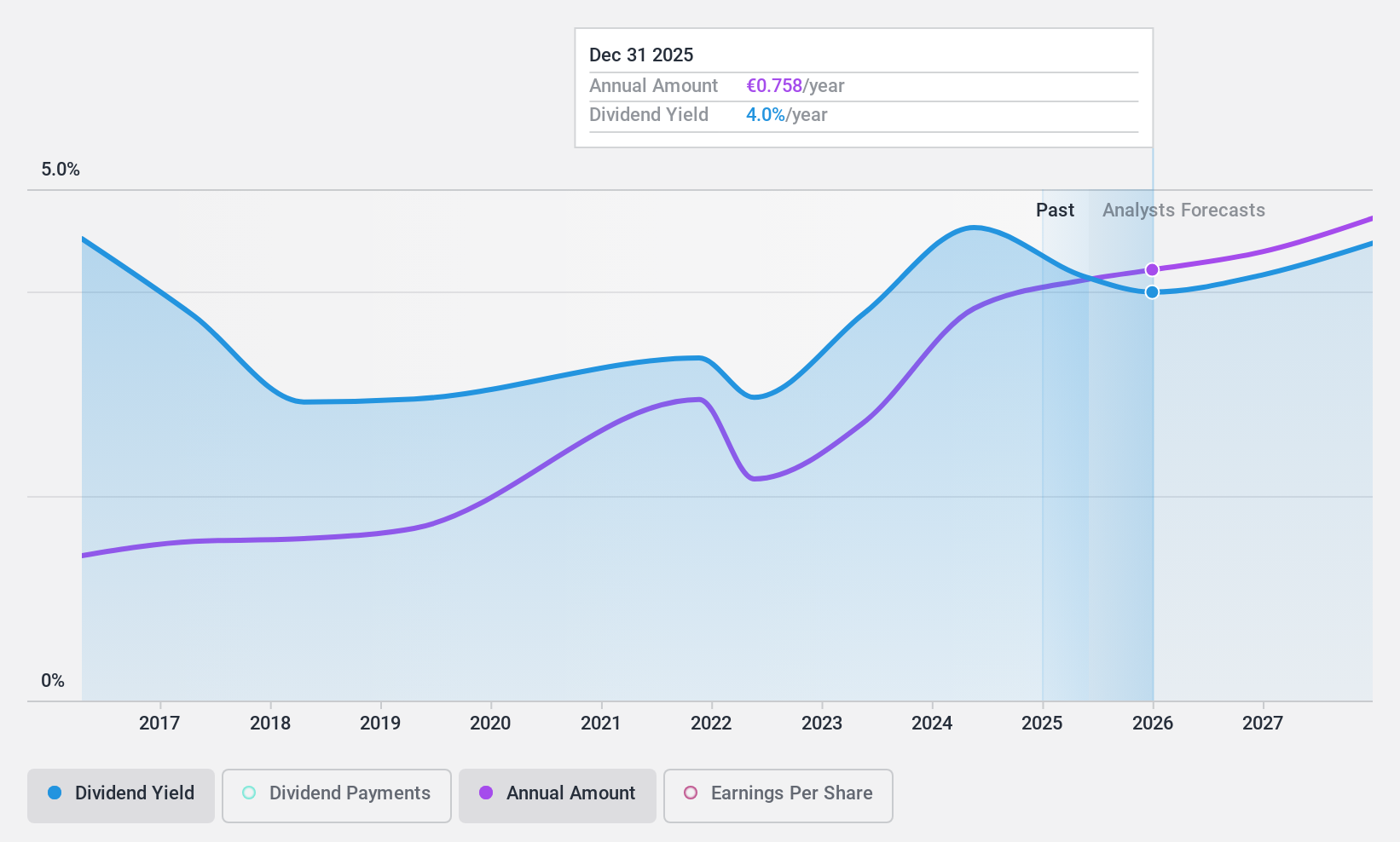
Task: Toggle the Earnings Per Share series
Action: [778, 796]
